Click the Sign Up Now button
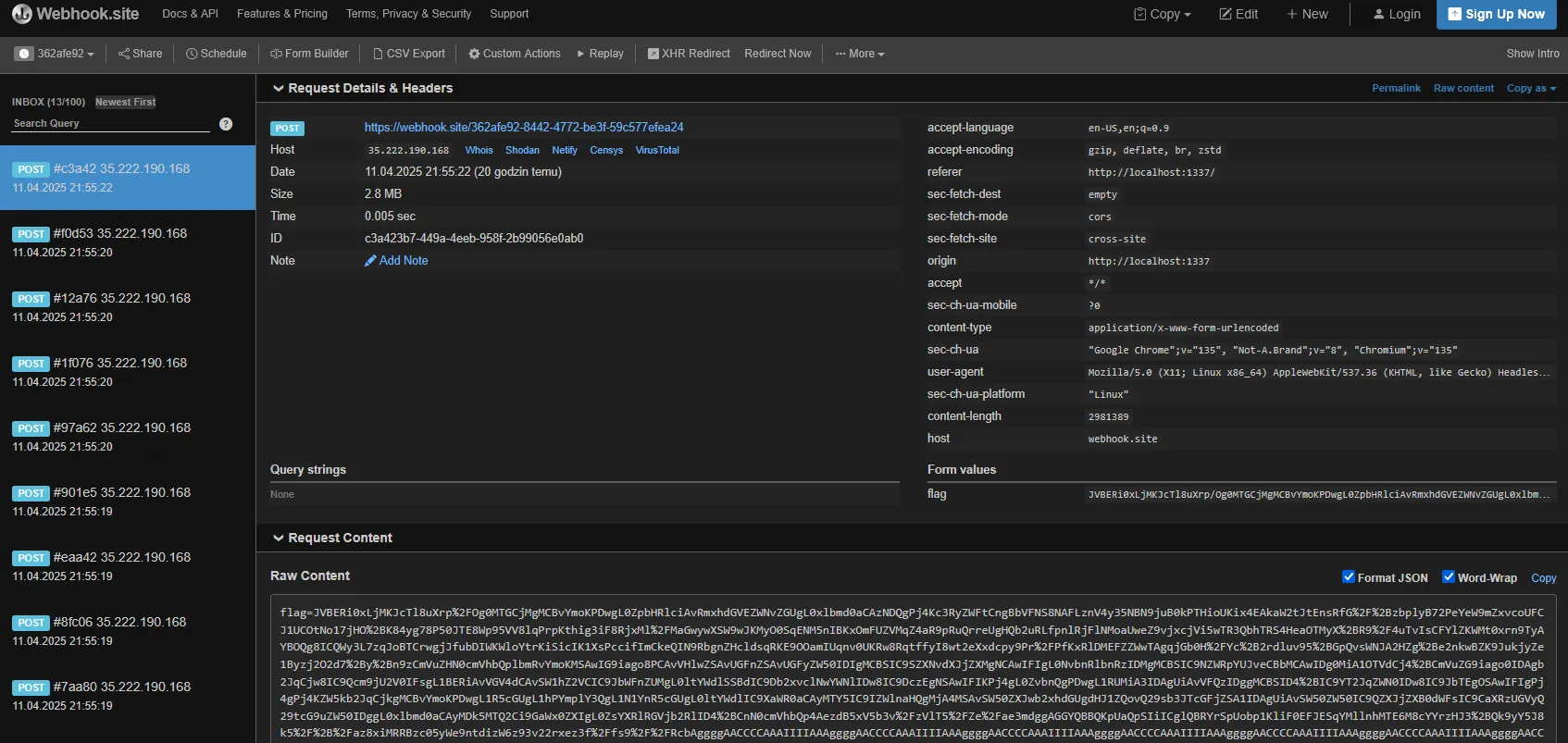1568x743 pixels. (1497, 14)
